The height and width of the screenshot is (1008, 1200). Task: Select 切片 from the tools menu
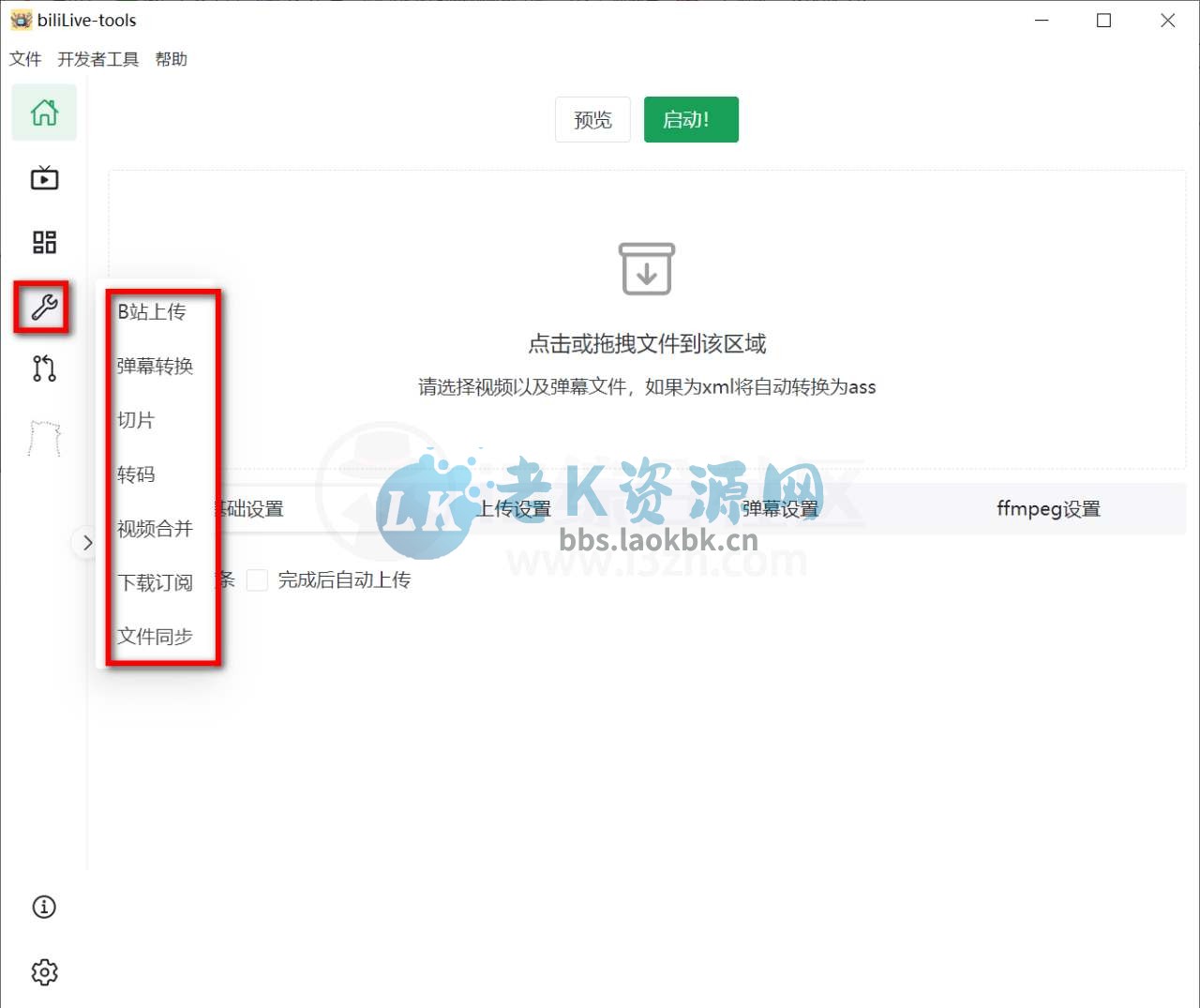coord(136,420)
